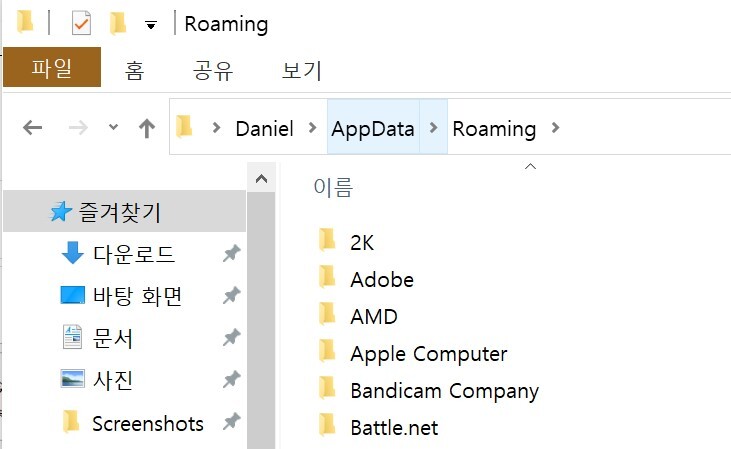
Task: Click the pin icon next to 문서
Action: 232,338
